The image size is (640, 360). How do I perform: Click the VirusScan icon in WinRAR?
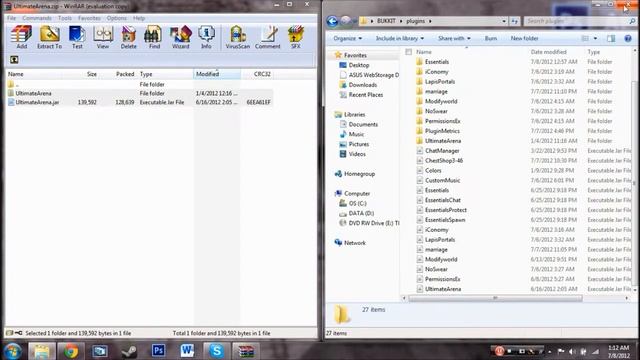(238, 38)
